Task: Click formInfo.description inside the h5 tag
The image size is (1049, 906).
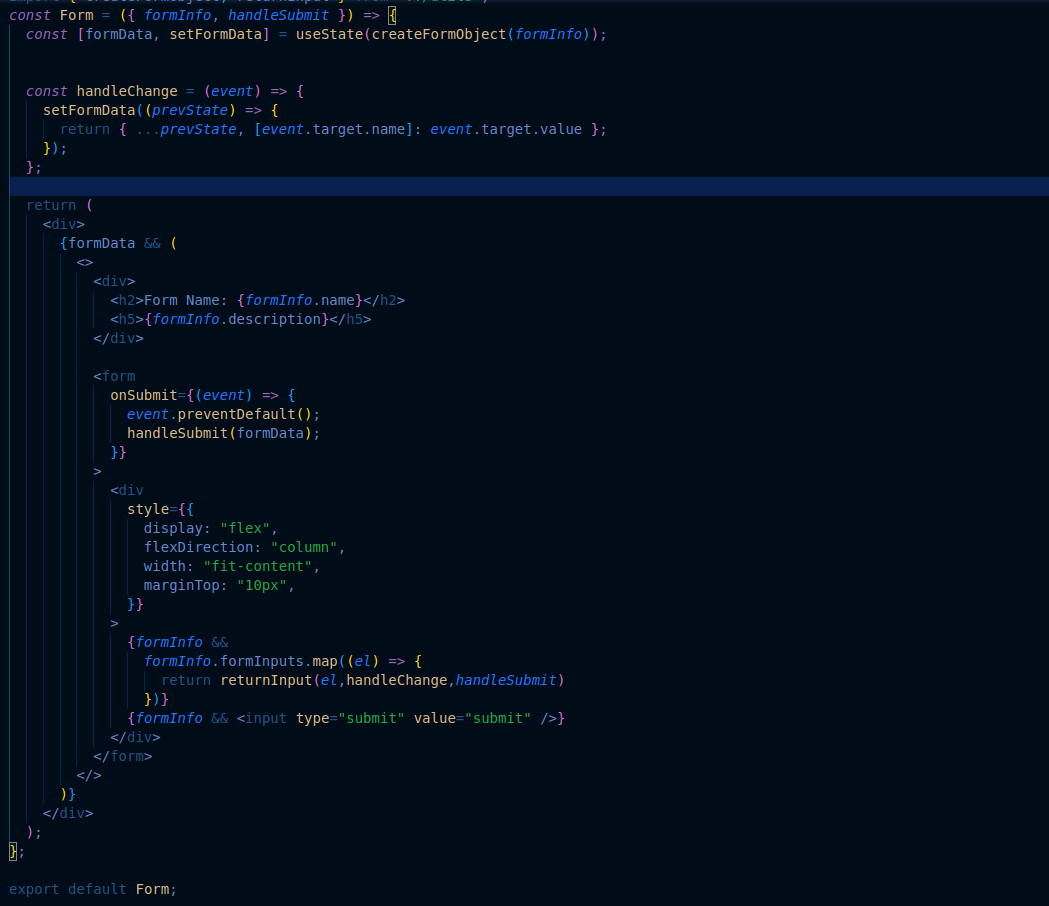Action: point(236,319)
